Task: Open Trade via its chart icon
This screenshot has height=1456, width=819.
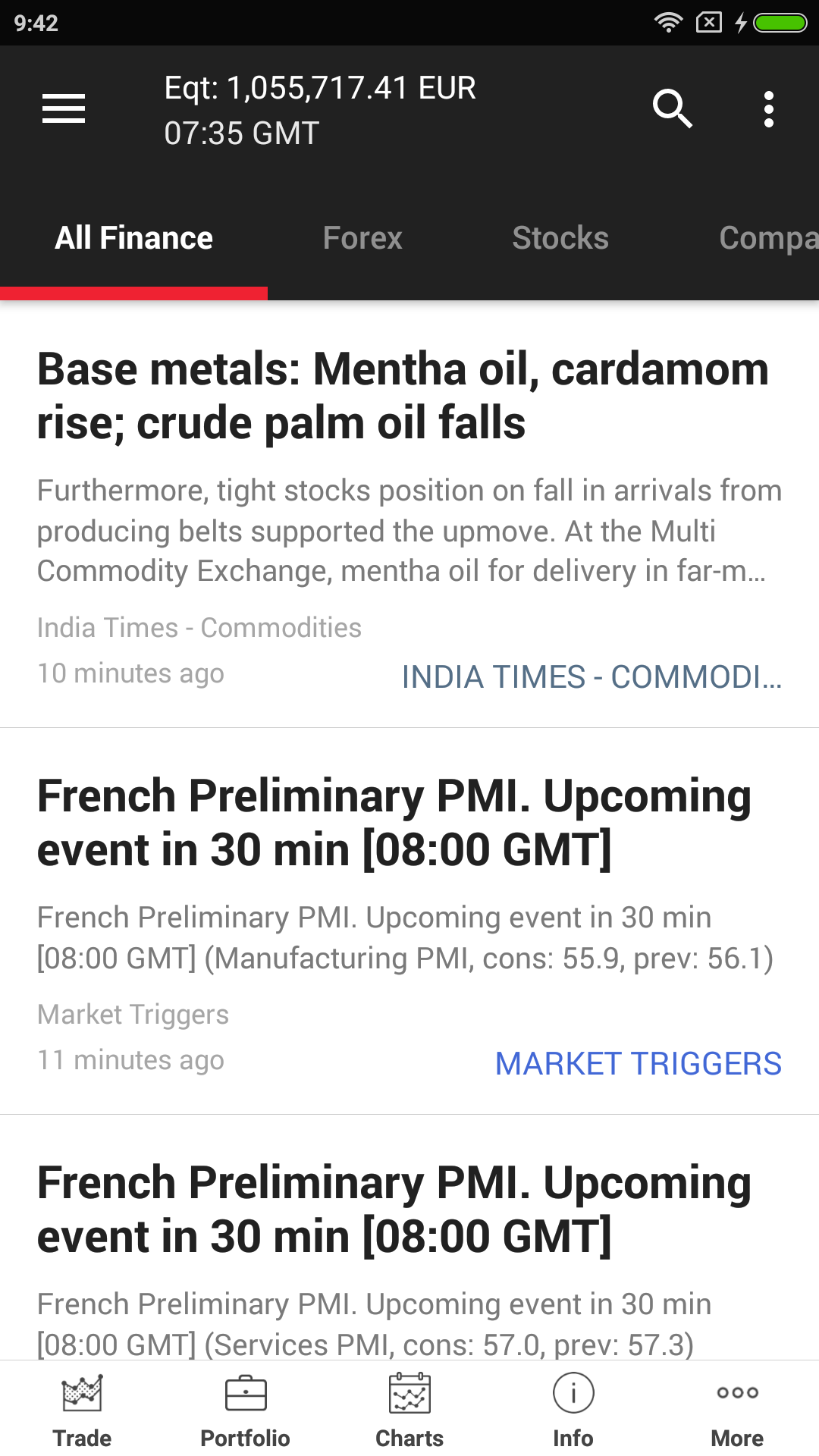Action: point(82,1394)
